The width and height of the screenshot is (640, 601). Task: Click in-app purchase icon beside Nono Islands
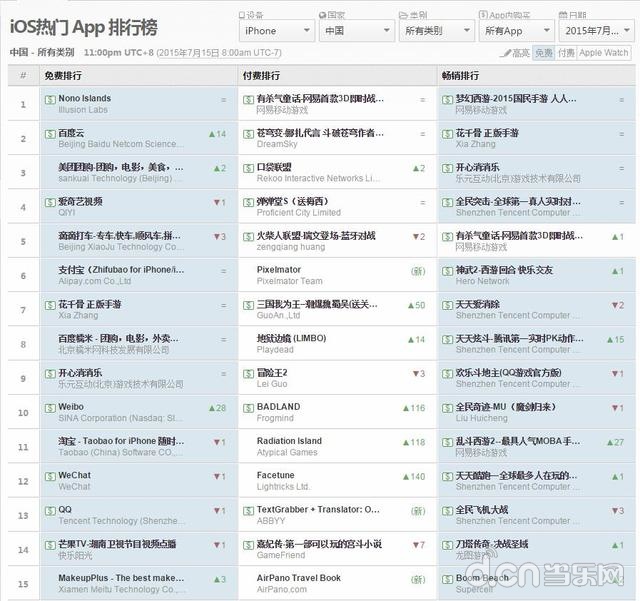point(50,99)
